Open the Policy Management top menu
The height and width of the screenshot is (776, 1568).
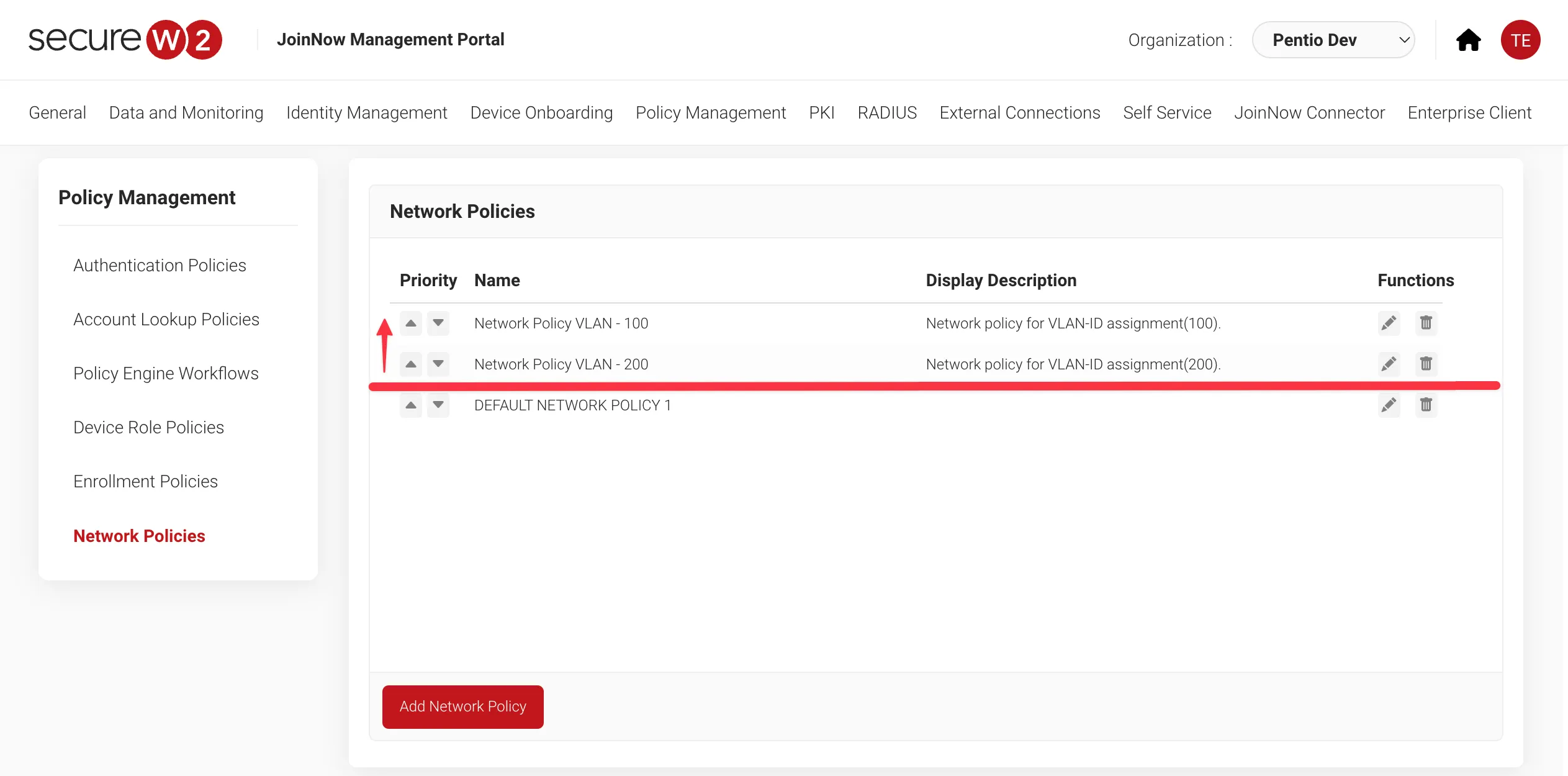pos(711,113)
